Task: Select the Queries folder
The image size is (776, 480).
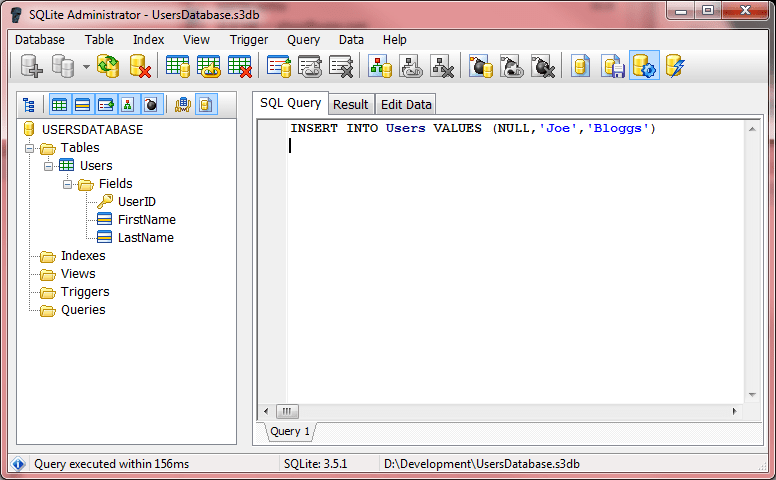Action: pos(83,310)
